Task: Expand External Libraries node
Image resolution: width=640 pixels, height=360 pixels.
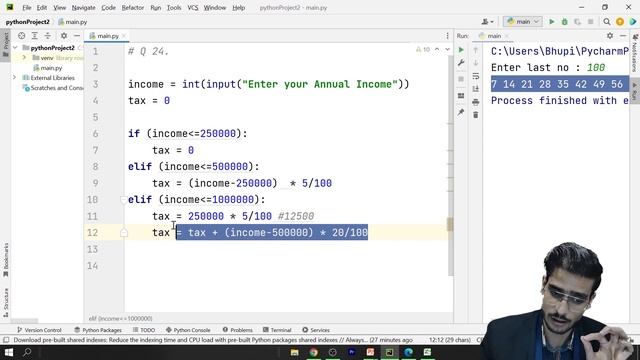Action: [15, 77]
